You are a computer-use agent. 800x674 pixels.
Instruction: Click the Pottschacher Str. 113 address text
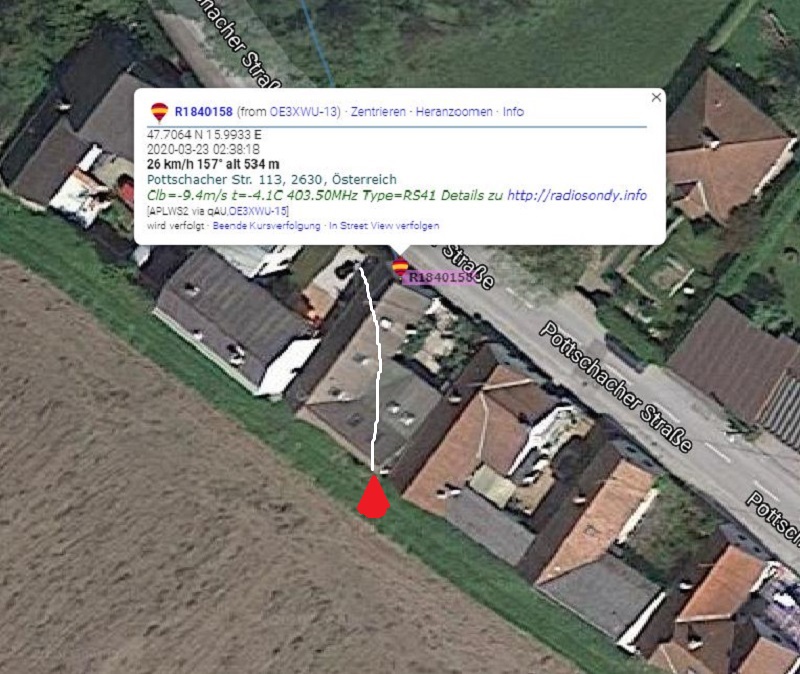[x=271, y=180]
